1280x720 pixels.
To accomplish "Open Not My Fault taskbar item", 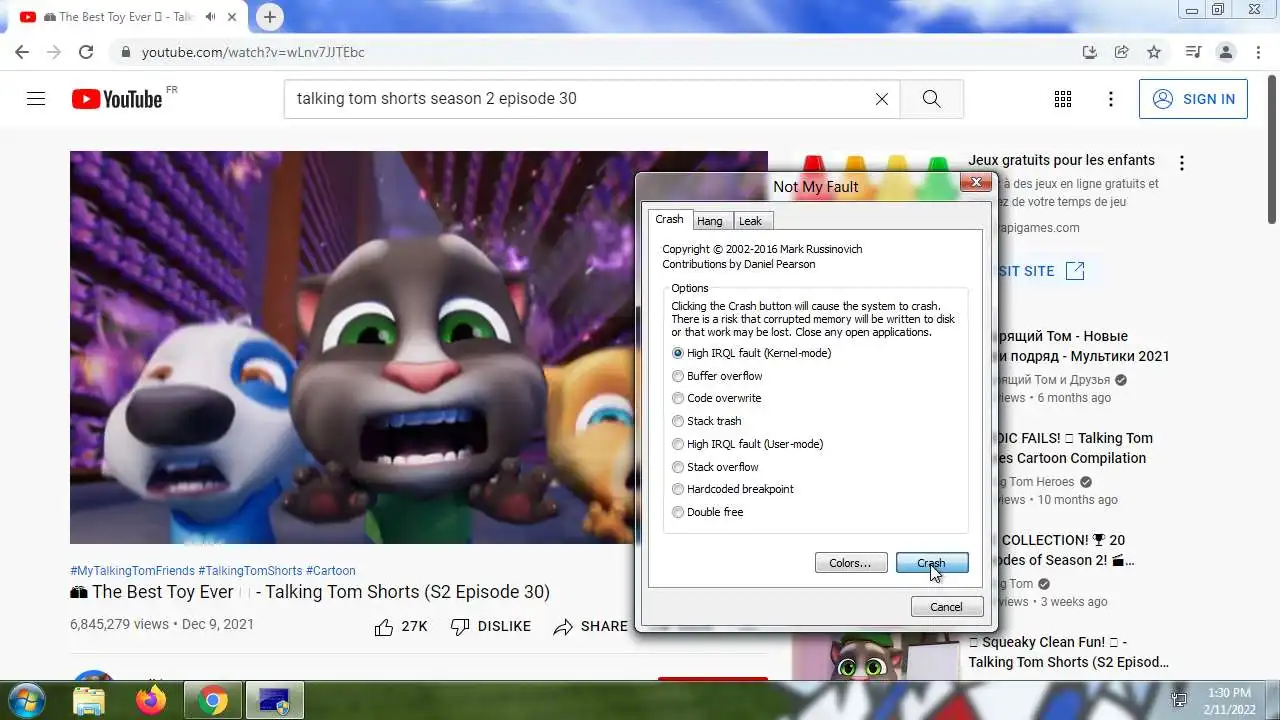I will pos(274,701).
